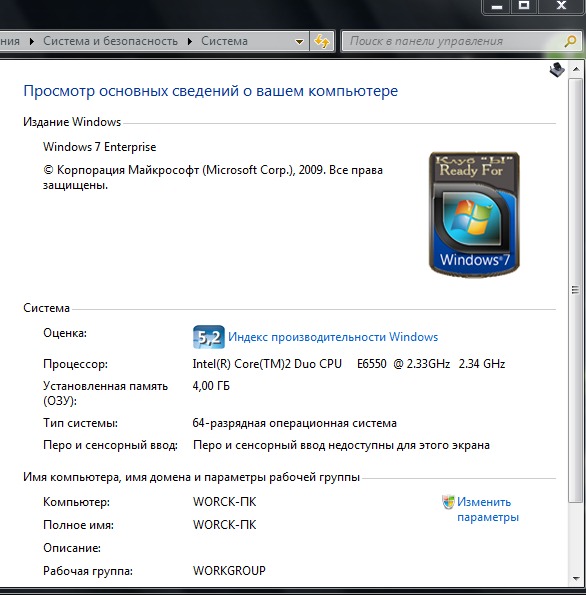Image resolution: width=586 pixels, height=595 pixels.
Task: Open address bar history dropdown arrow
Action: click(x=299, y=41)
